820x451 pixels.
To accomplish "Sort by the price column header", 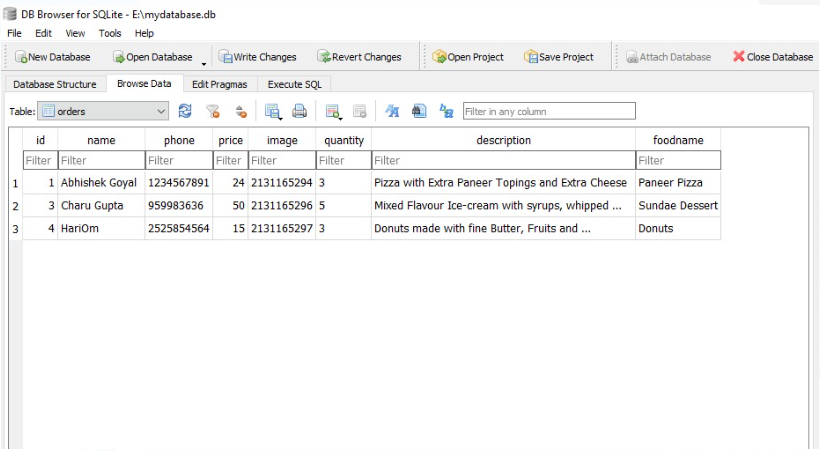I will pyautogui.click(x=231, y=140).
